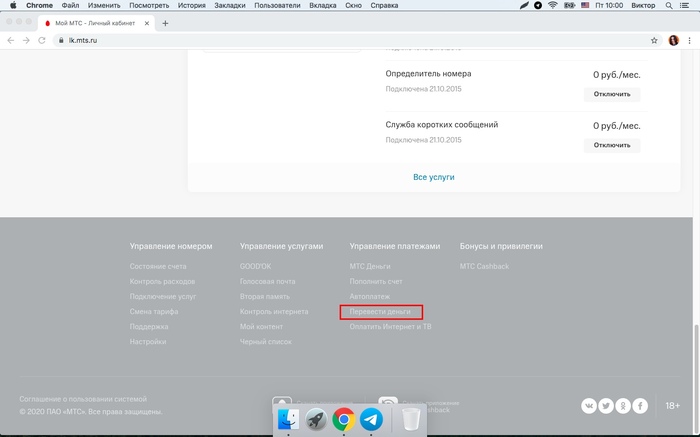Click the VK social network icon in footer
Image resolution: width=700 pixels, height=437 pixels.
click(x=590, y=406)
